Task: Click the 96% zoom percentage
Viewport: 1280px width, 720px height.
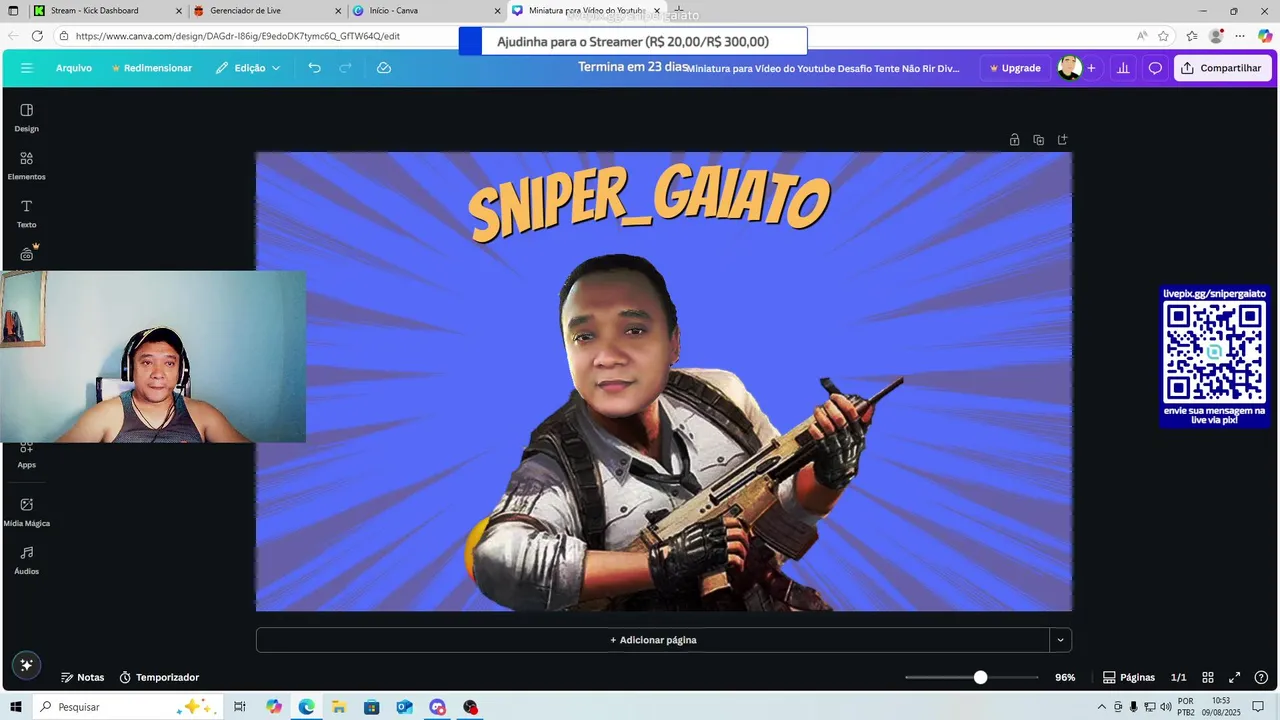Action: pos(1065,677)
